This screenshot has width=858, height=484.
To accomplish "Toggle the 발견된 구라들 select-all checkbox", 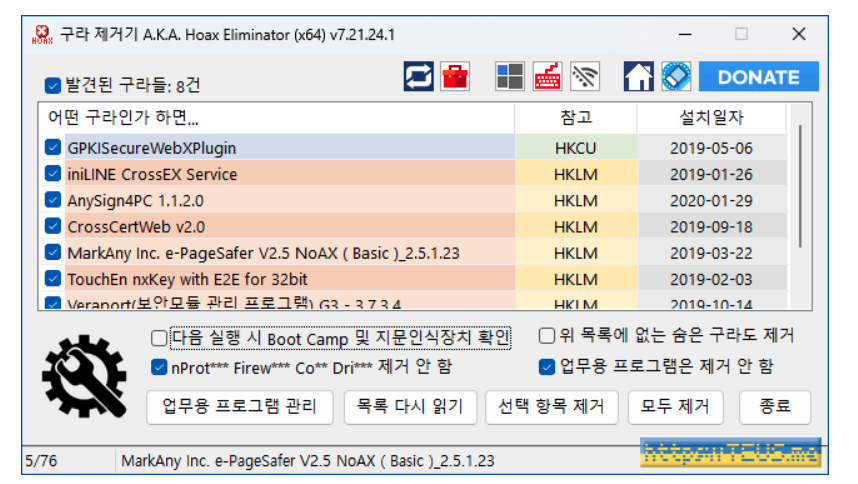I will point(53,85).
